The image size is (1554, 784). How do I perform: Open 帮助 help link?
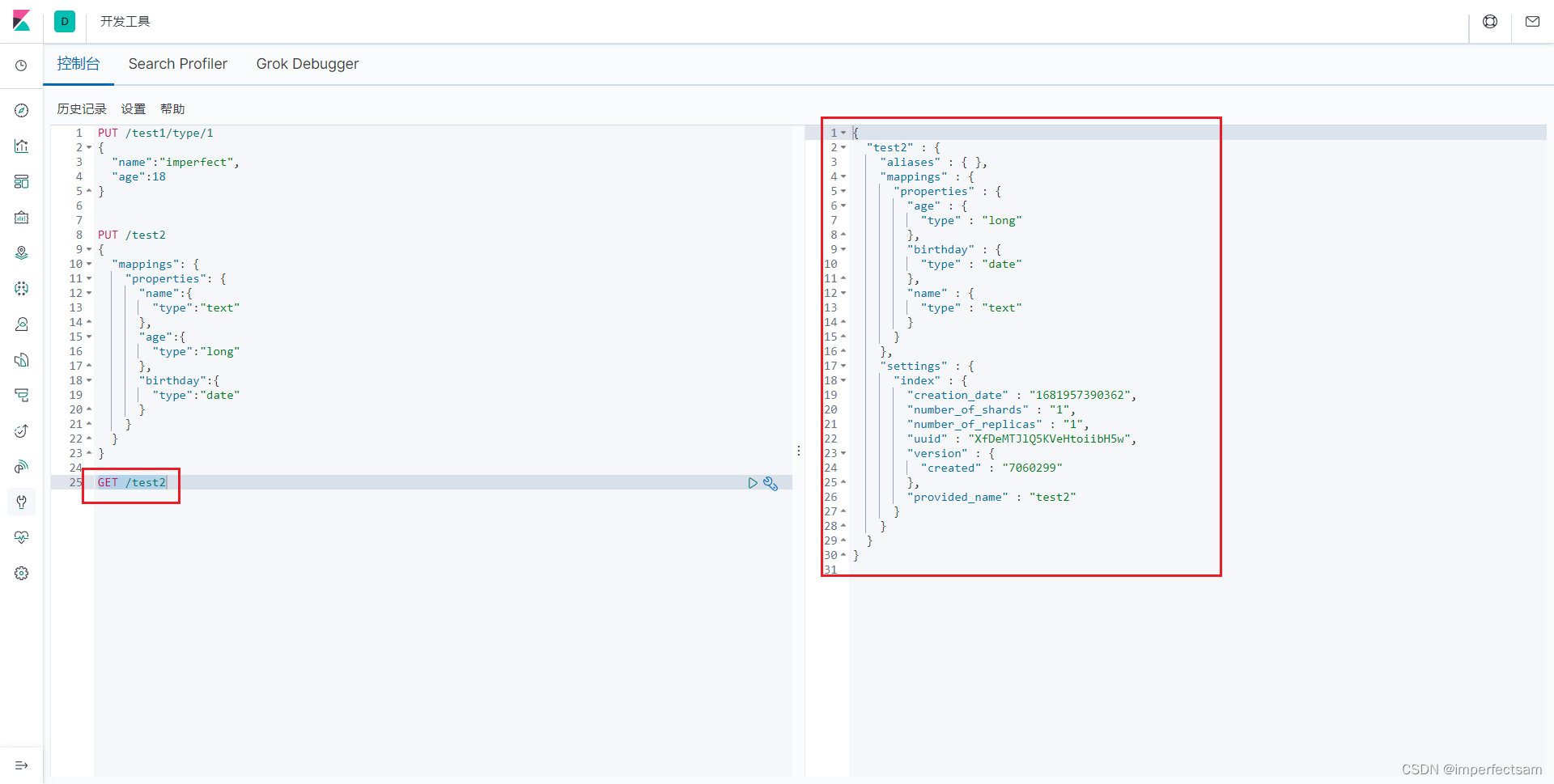[172, 109]
